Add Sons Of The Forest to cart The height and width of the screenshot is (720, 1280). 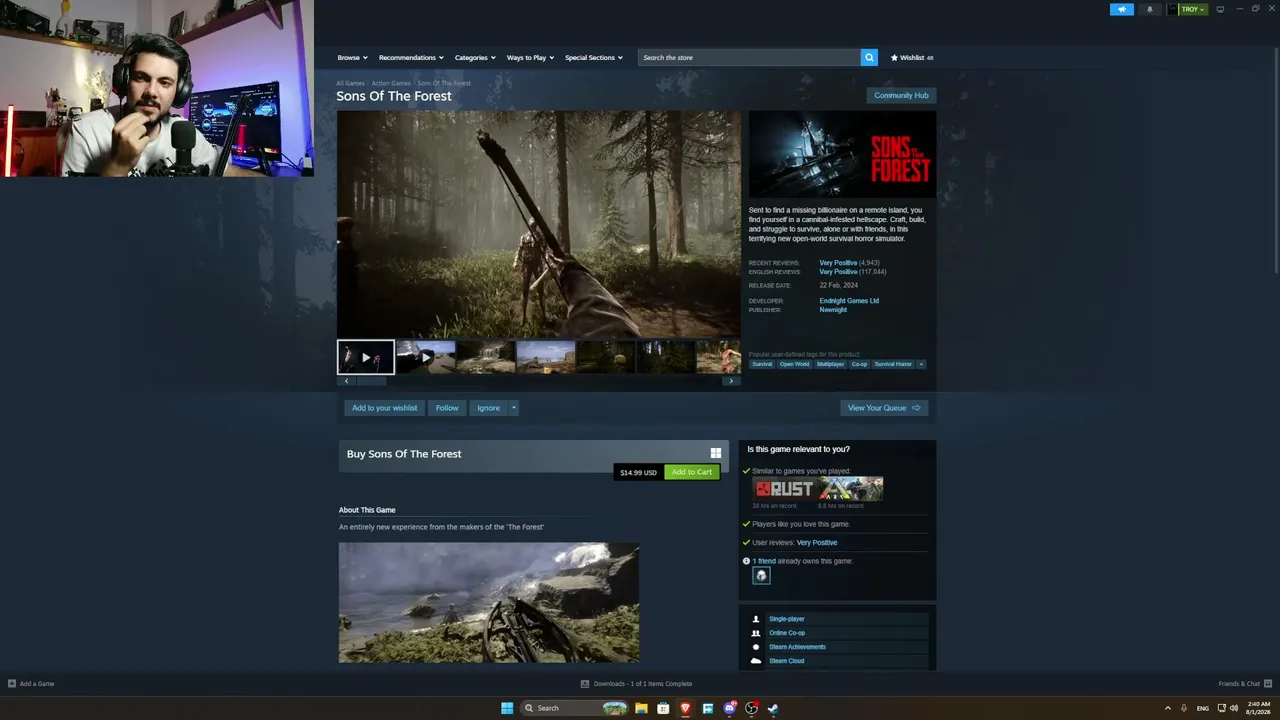click(692, 472)
